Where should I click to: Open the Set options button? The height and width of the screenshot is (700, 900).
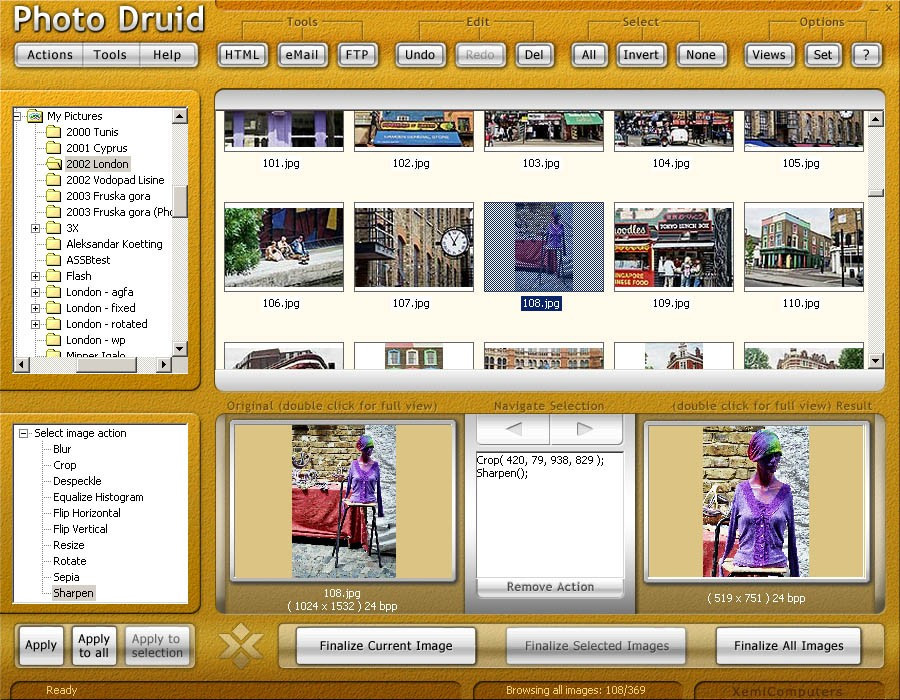823,55
